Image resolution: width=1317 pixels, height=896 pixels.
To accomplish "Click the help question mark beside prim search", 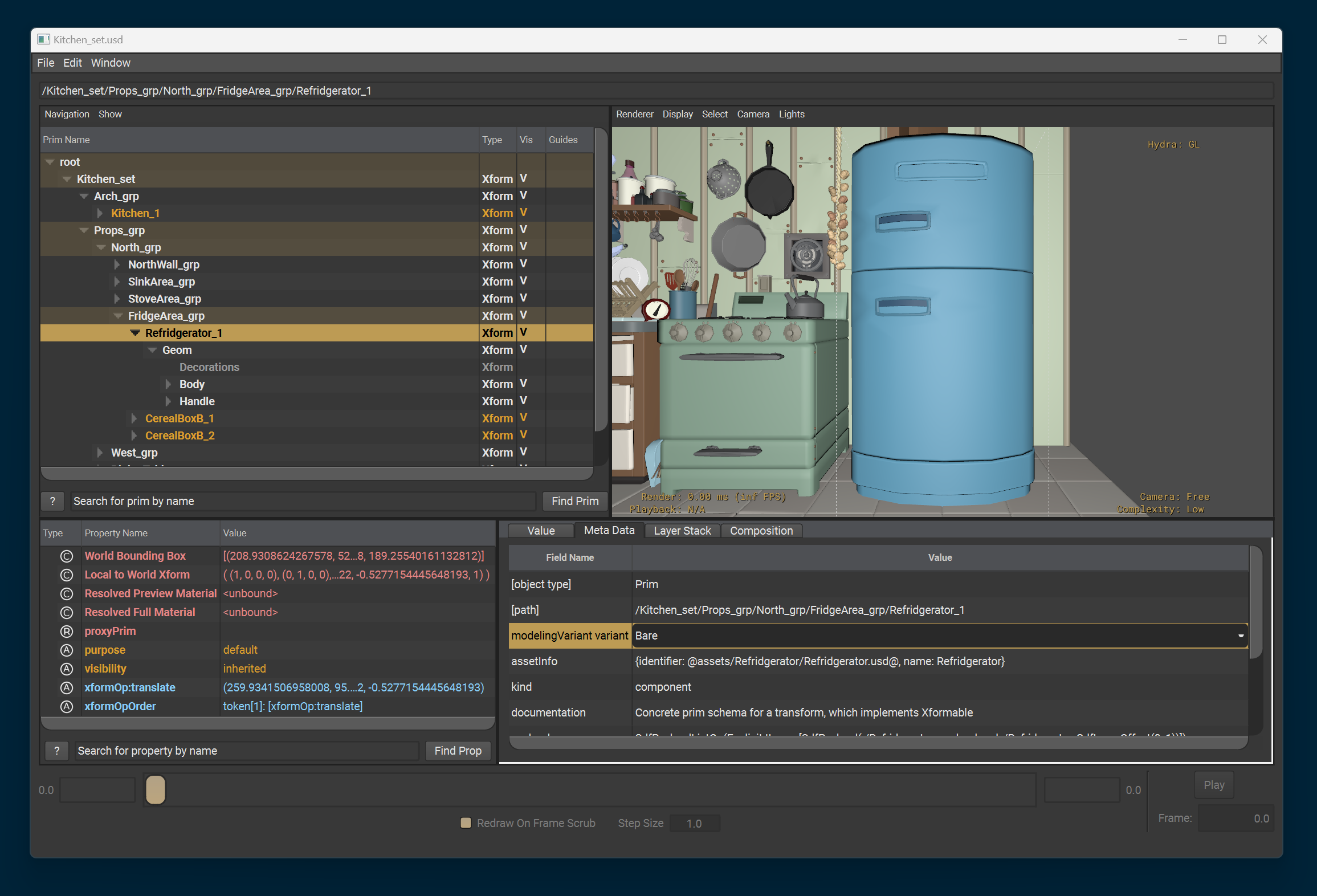I will tap(53, 501).
